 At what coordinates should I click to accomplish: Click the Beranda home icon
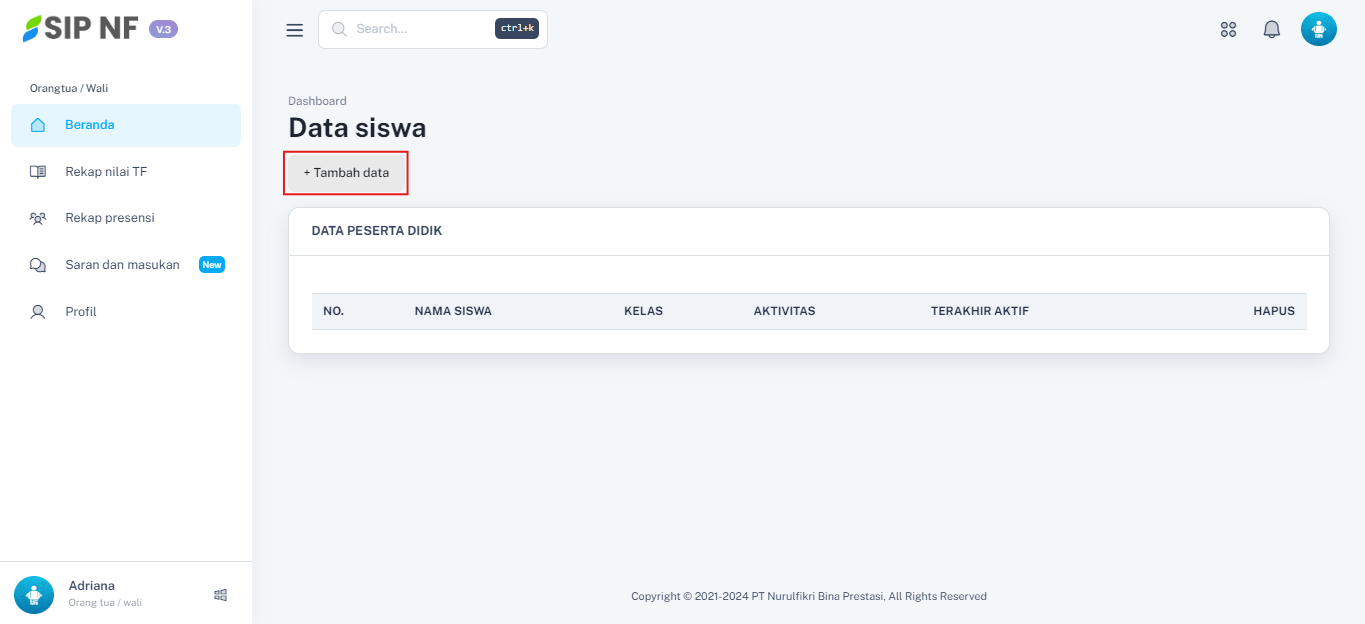pos(38,125)
